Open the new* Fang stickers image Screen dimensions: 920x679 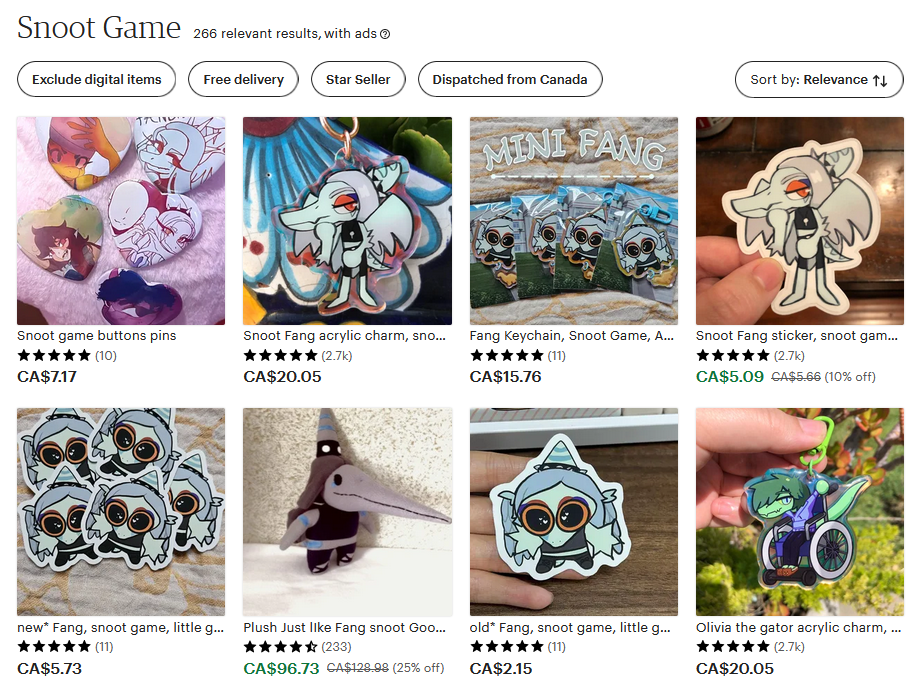coord(121,512)
